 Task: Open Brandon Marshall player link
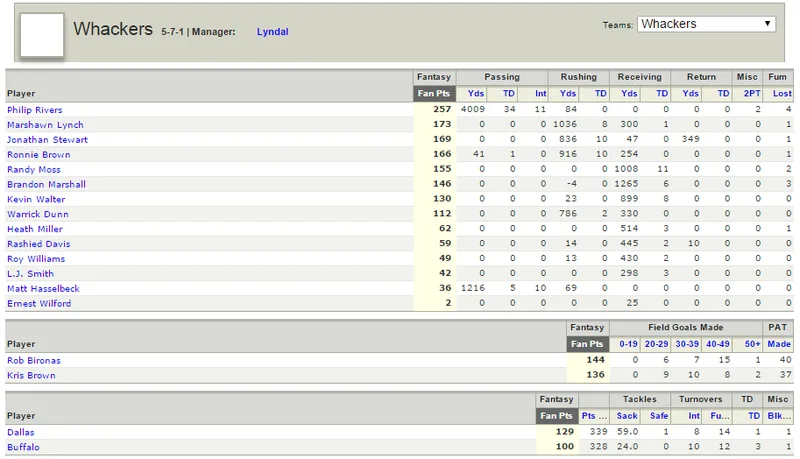click(x=46, y=184)
